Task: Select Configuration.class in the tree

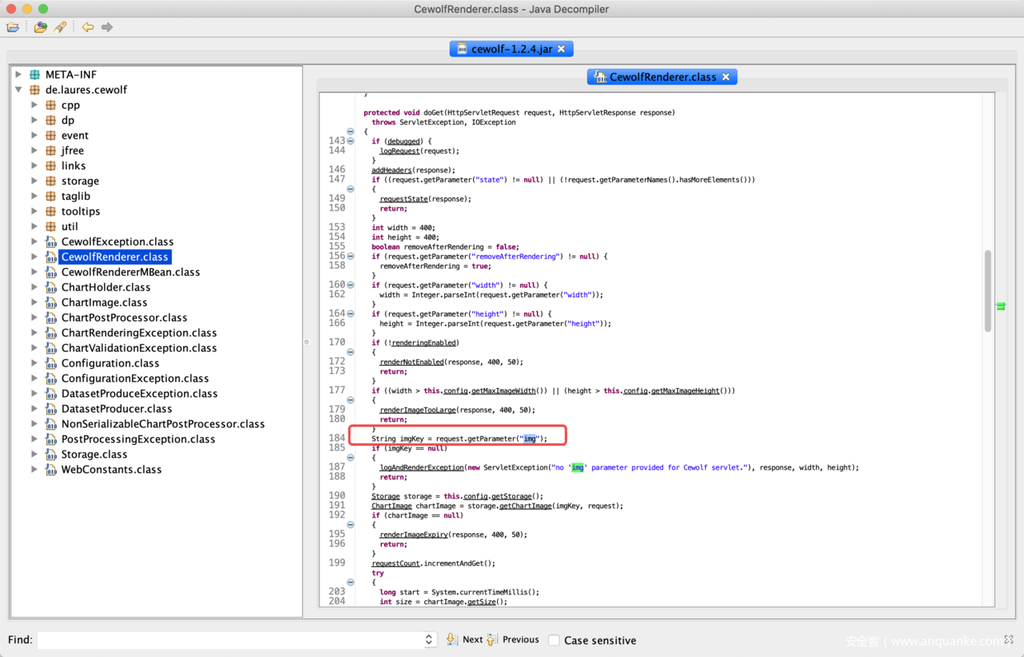Action: (110, 363)
